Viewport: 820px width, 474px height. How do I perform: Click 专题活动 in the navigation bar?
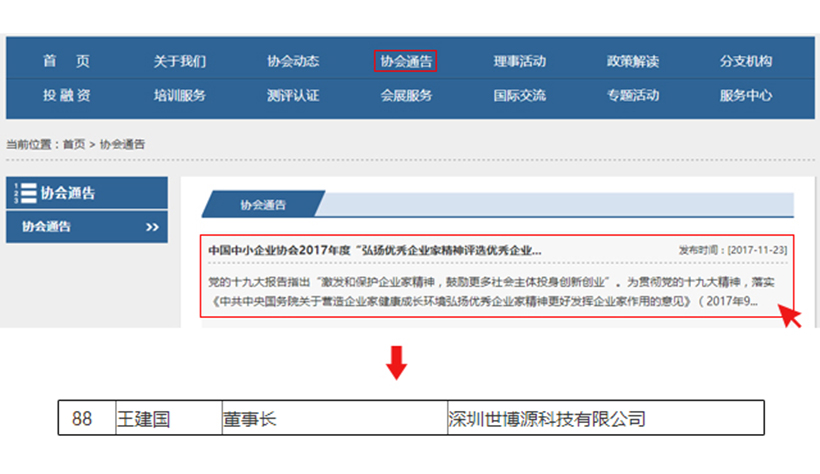[633, 96]
